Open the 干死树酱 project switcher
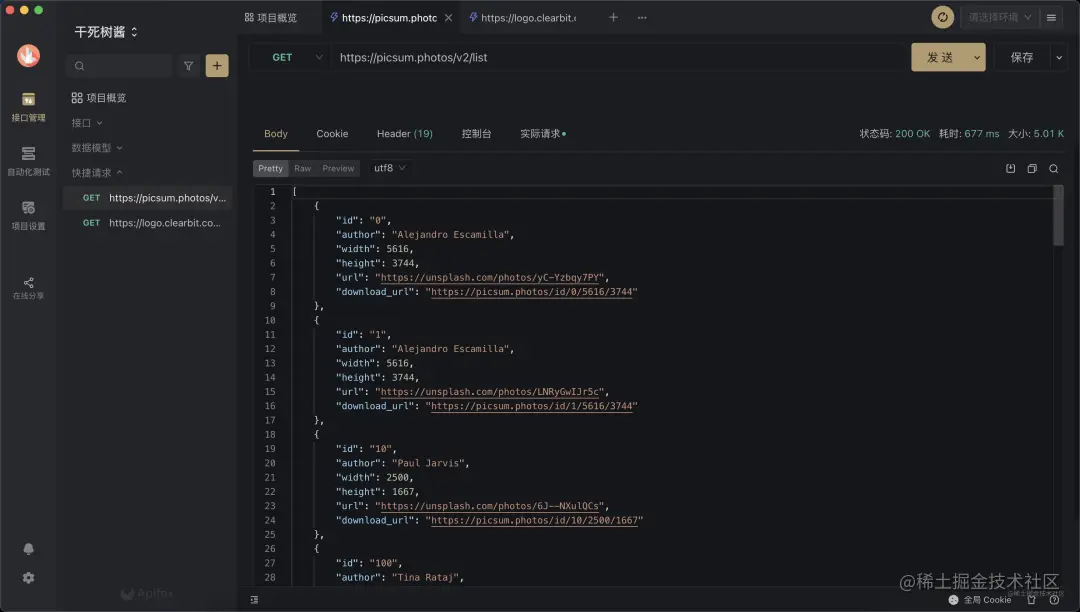The image size is (1080, 612). (106, 32)
